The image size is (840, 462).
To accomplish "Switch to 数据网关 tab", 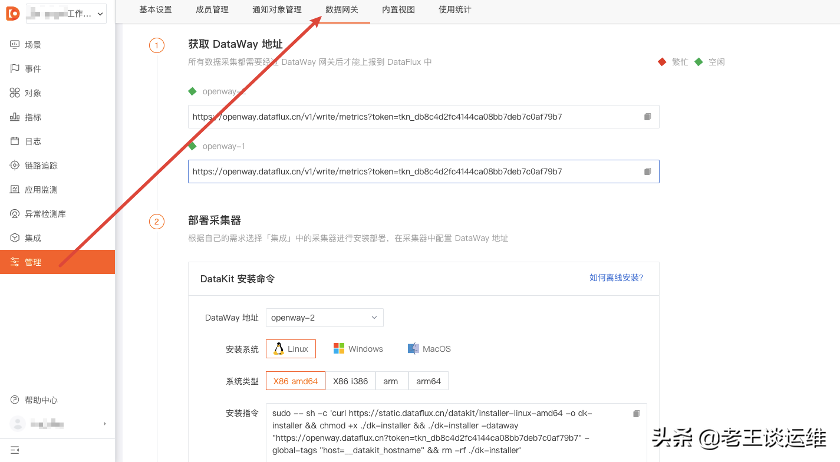I will [x=342, y=10].
